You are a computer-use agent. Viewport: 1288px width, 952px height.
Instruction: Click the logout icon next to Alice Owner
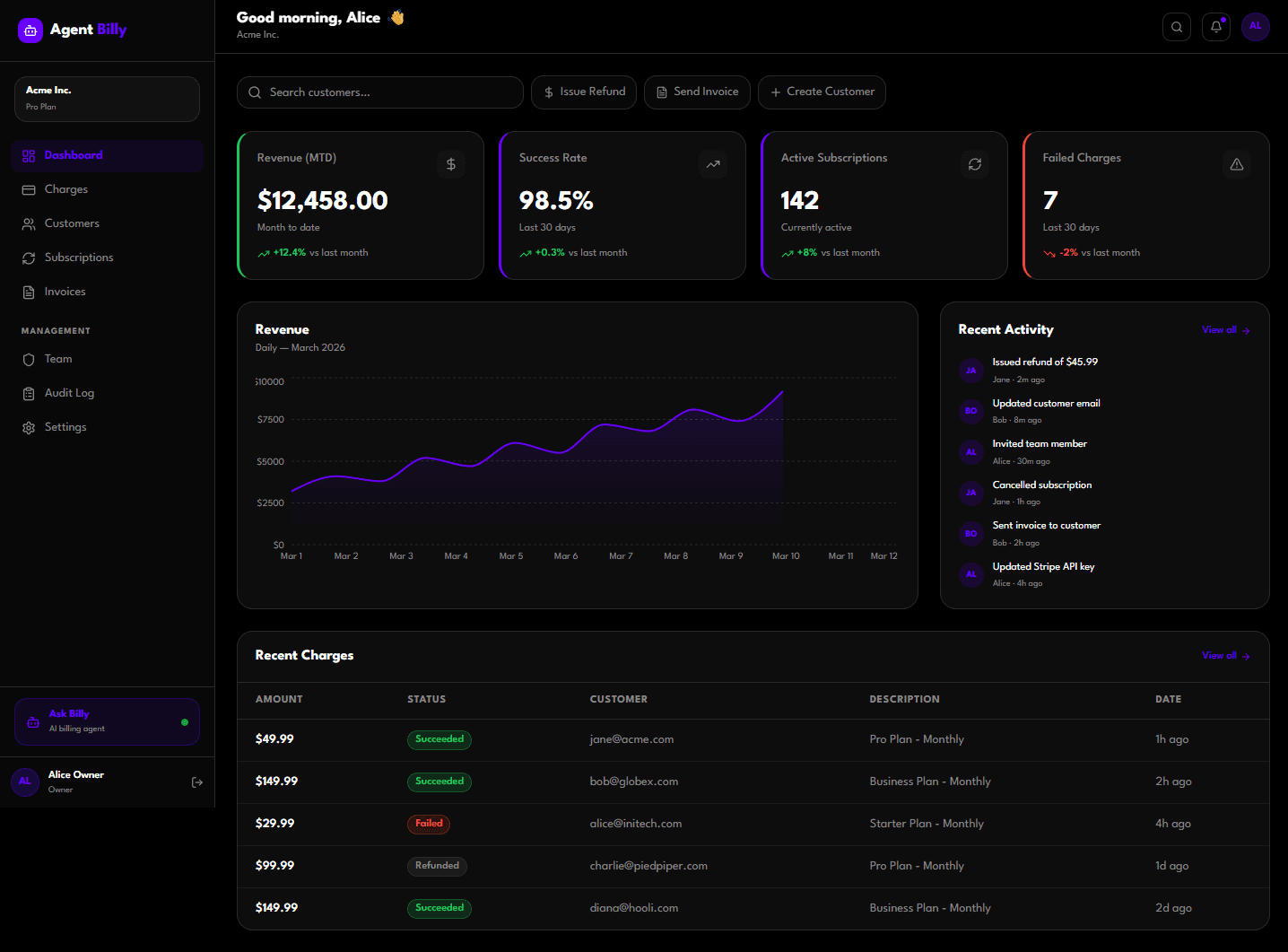tap(196, 782)
